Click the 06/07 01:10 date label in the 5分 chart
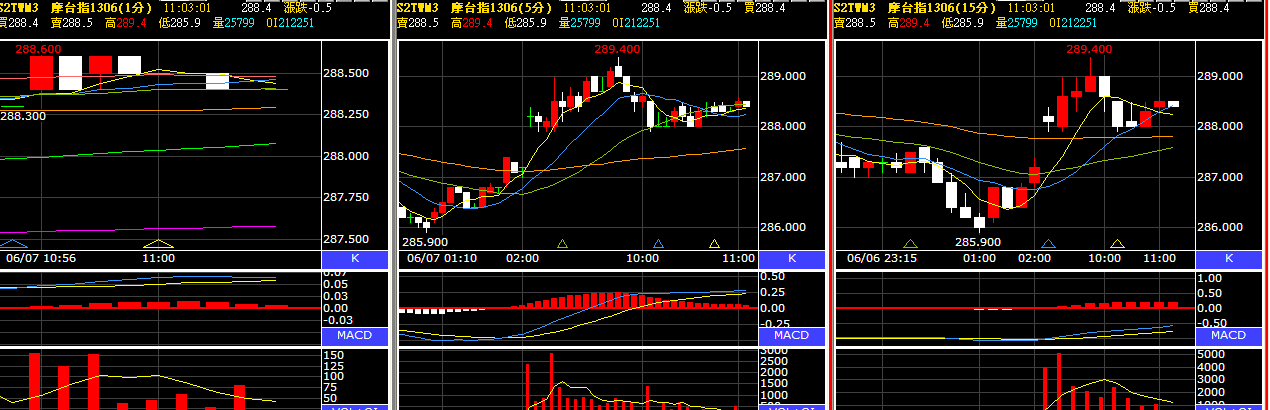 point(442,259)
